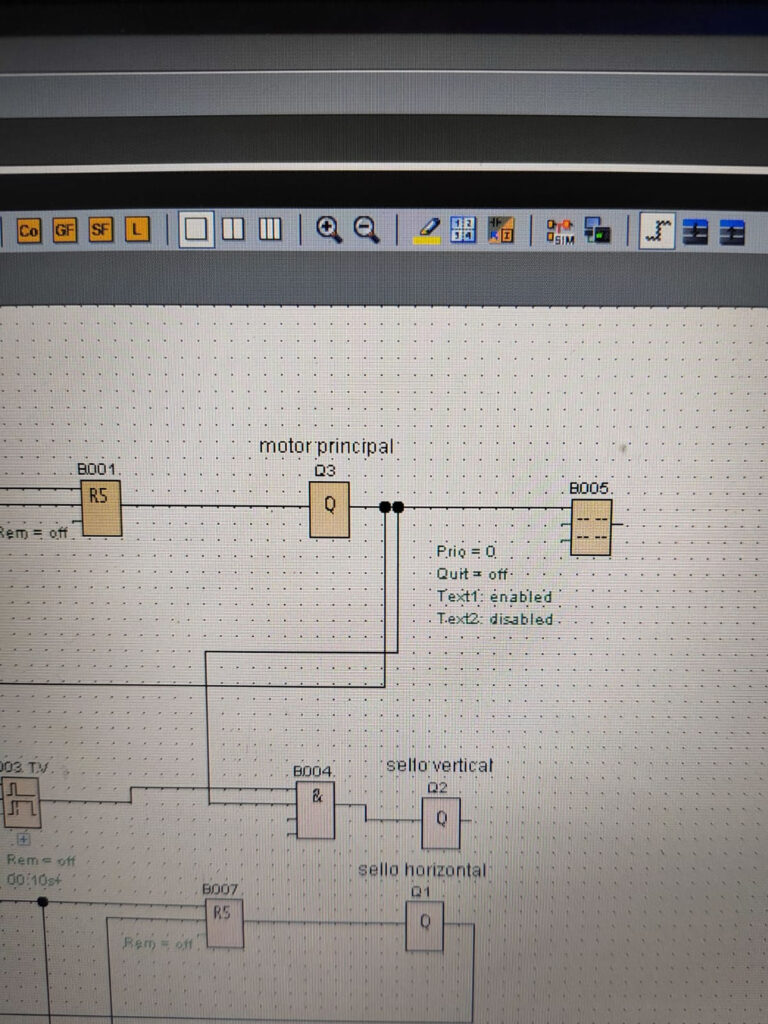The height and width of the screenshot is (1024, 768).
Task: Click the numbered grid toolbar icon
Action: [463, 230]
